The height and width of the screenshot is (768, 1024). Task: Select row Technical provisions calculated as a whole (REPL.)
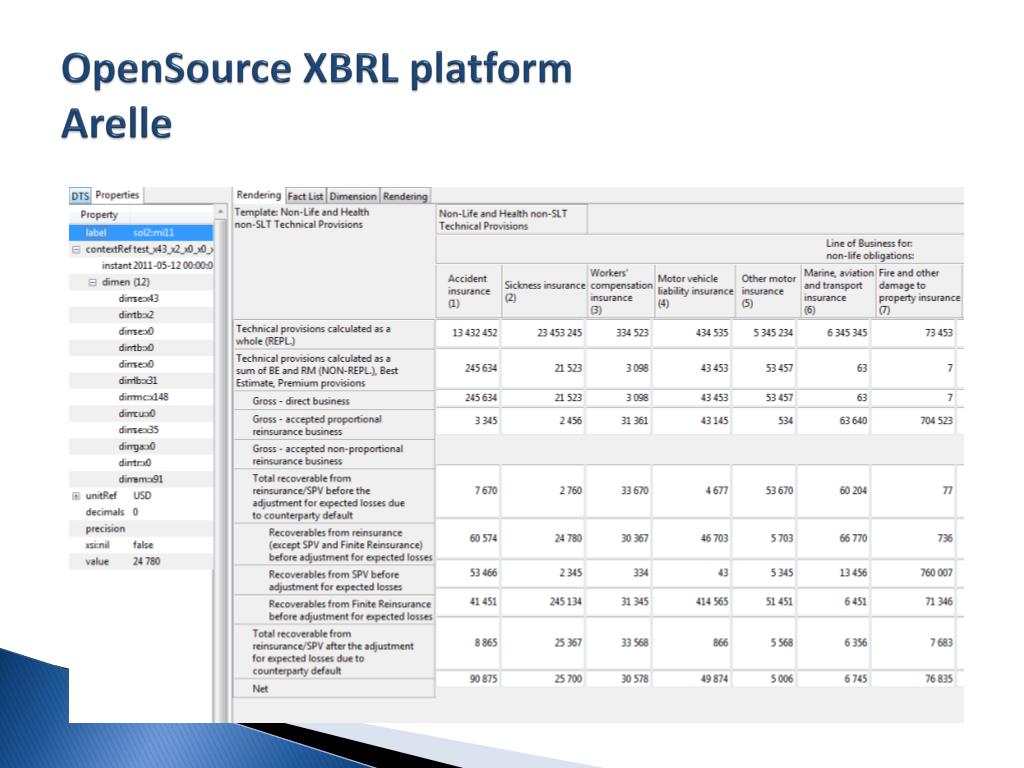tap(334, 335)
